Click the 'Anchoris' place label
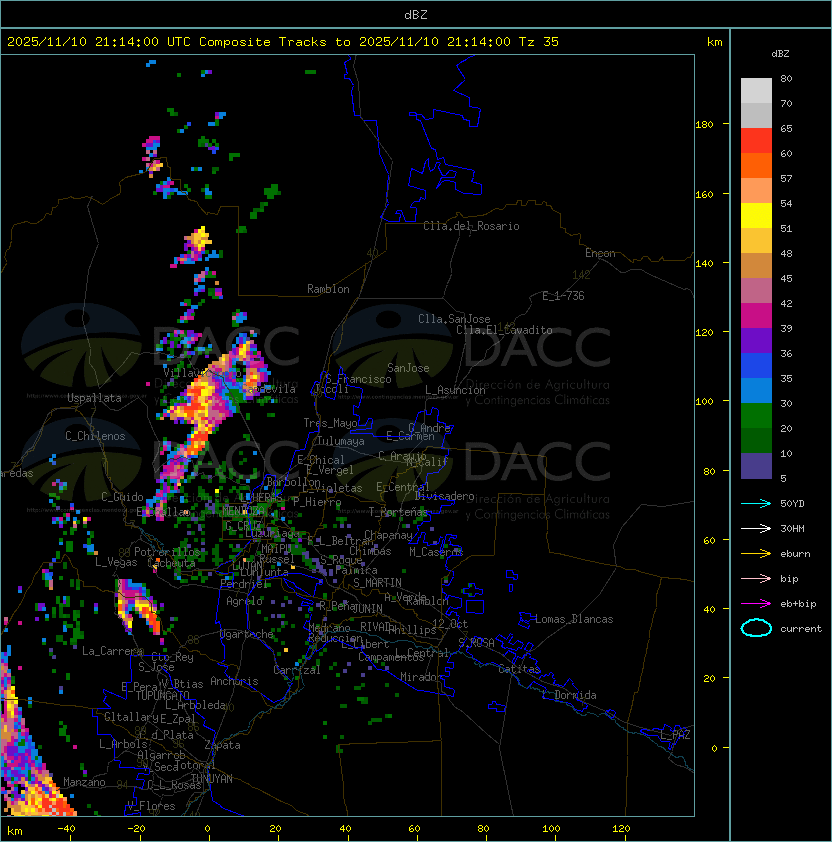Viewport: 832px width, 842px height. [234, 681]
